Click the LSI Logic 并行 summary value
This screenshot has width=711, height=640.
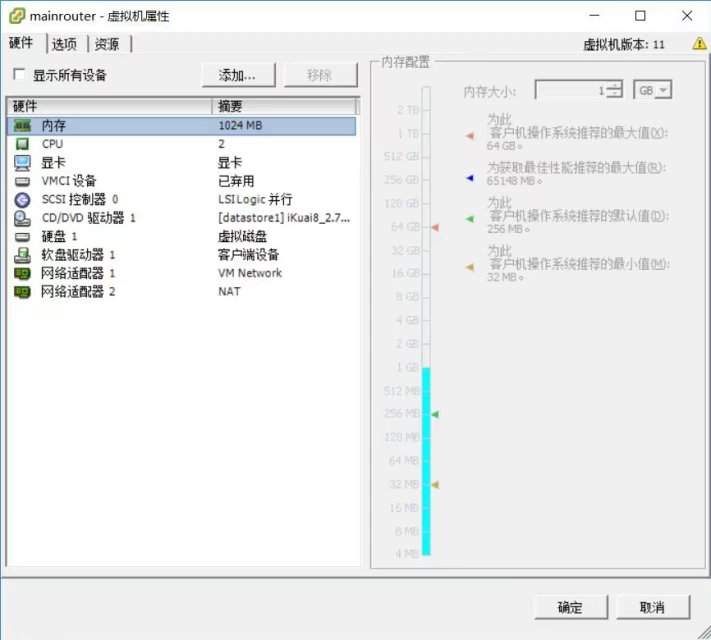click(255, 200)
